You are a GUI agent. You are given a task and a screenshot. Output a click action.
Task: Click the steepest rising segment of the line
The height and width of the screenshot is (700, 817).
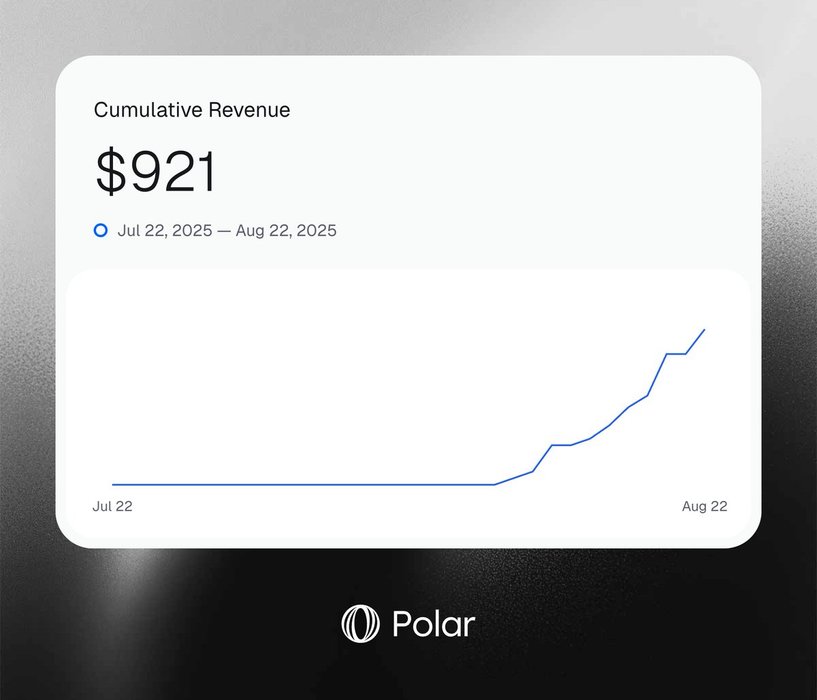[658, 374]
